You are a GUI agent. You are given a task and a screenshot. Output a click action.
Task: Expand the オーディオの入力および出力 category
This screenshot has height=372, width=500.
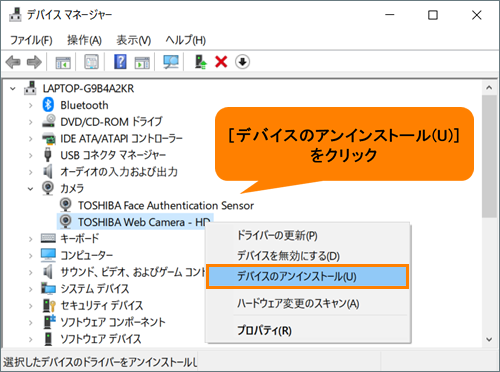pyautogui.click(x=31, y=172)
